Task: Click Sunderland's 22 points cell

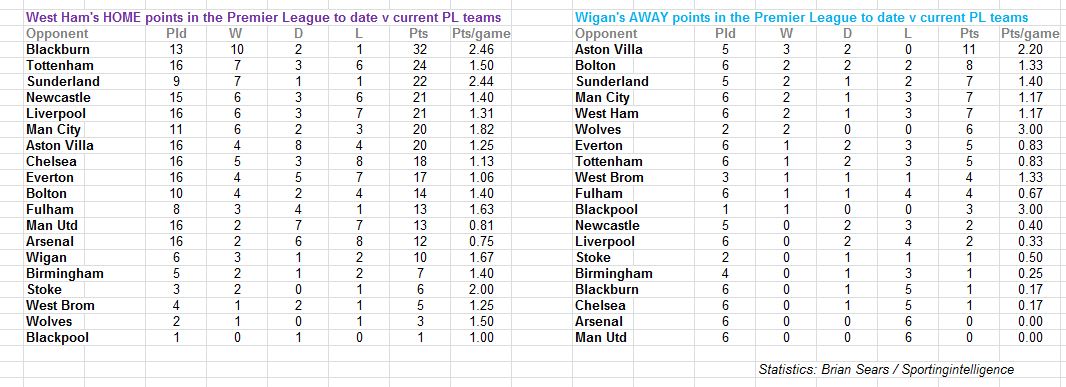Action: (421, 82)
